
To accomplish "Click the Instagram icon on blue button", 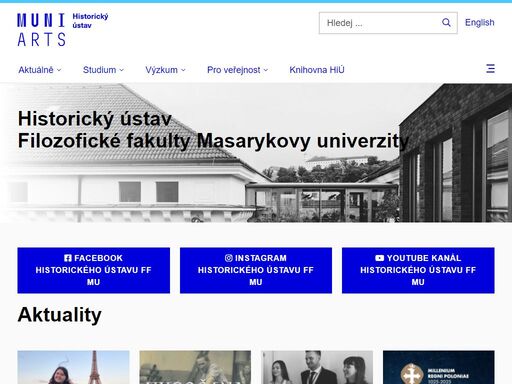I will click(x=229, y=258).
